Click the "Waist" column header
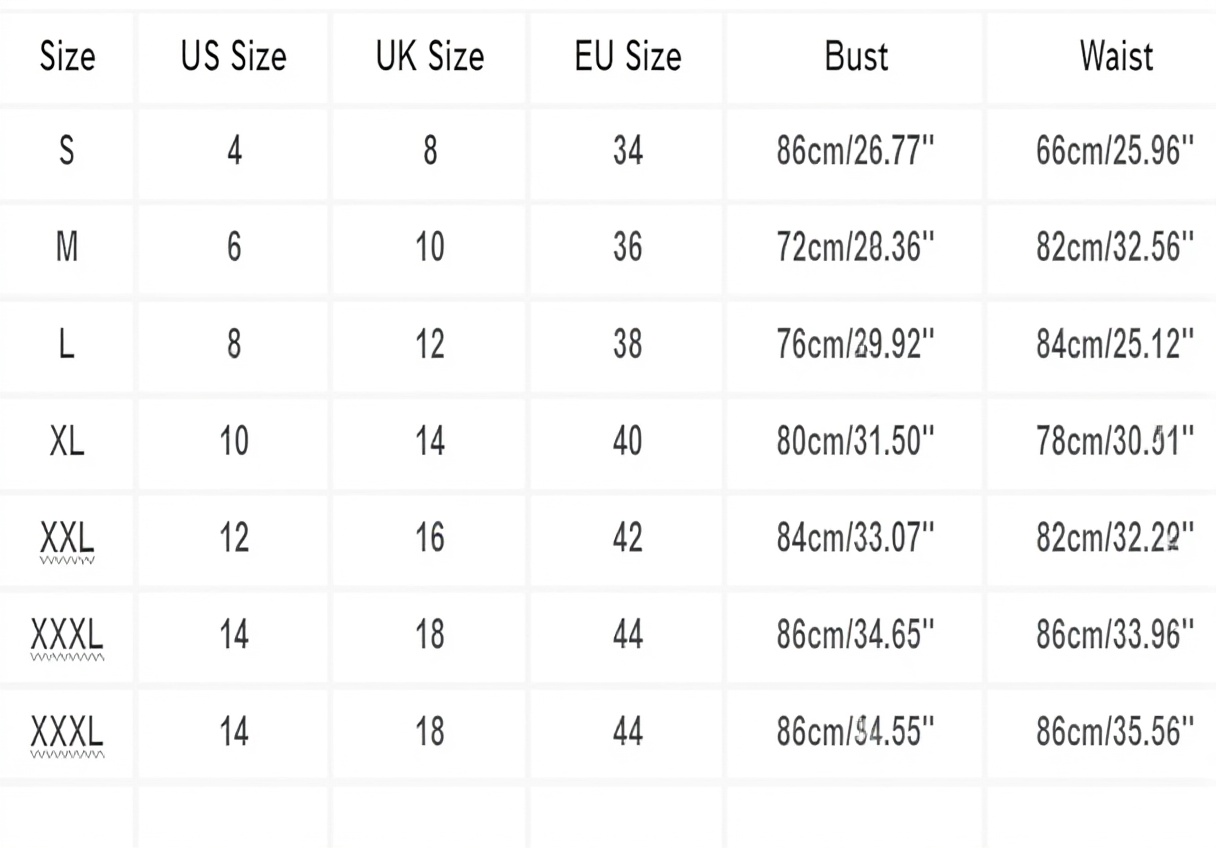The height and width of the screenshot is (848, 1216). [1116, 57]
